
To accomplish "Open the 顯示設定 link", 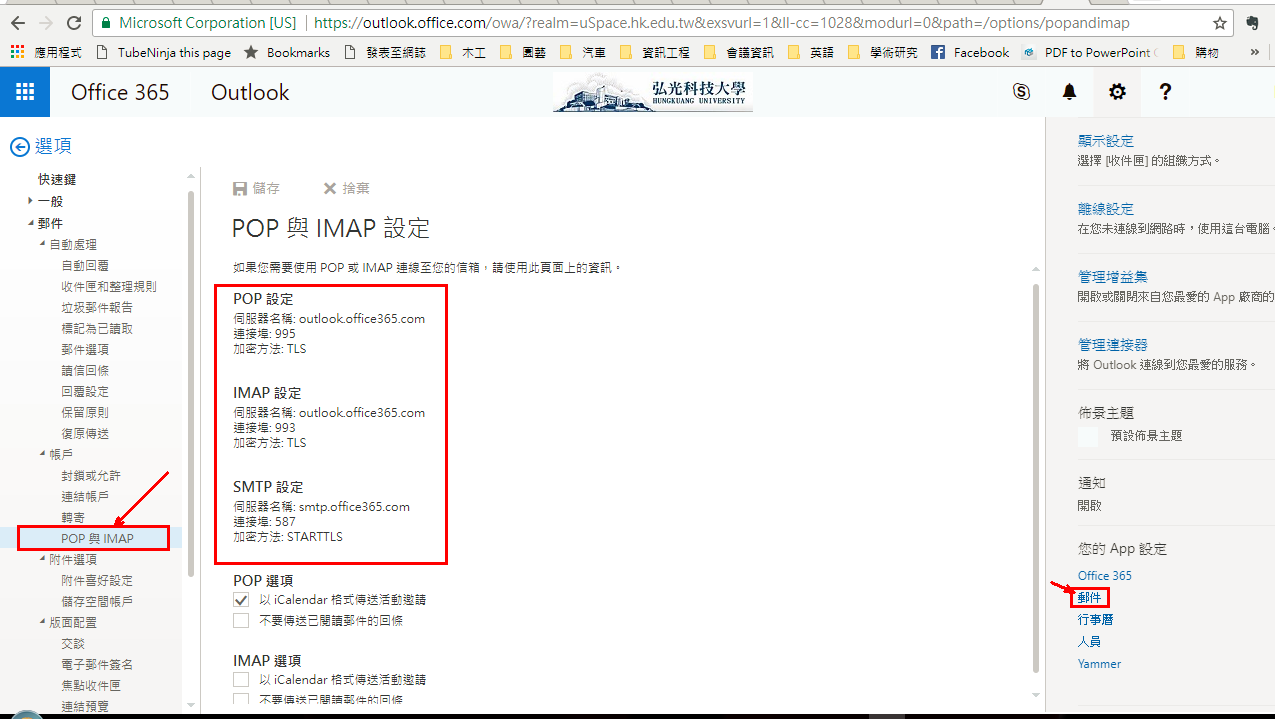I will [1106, 141].
